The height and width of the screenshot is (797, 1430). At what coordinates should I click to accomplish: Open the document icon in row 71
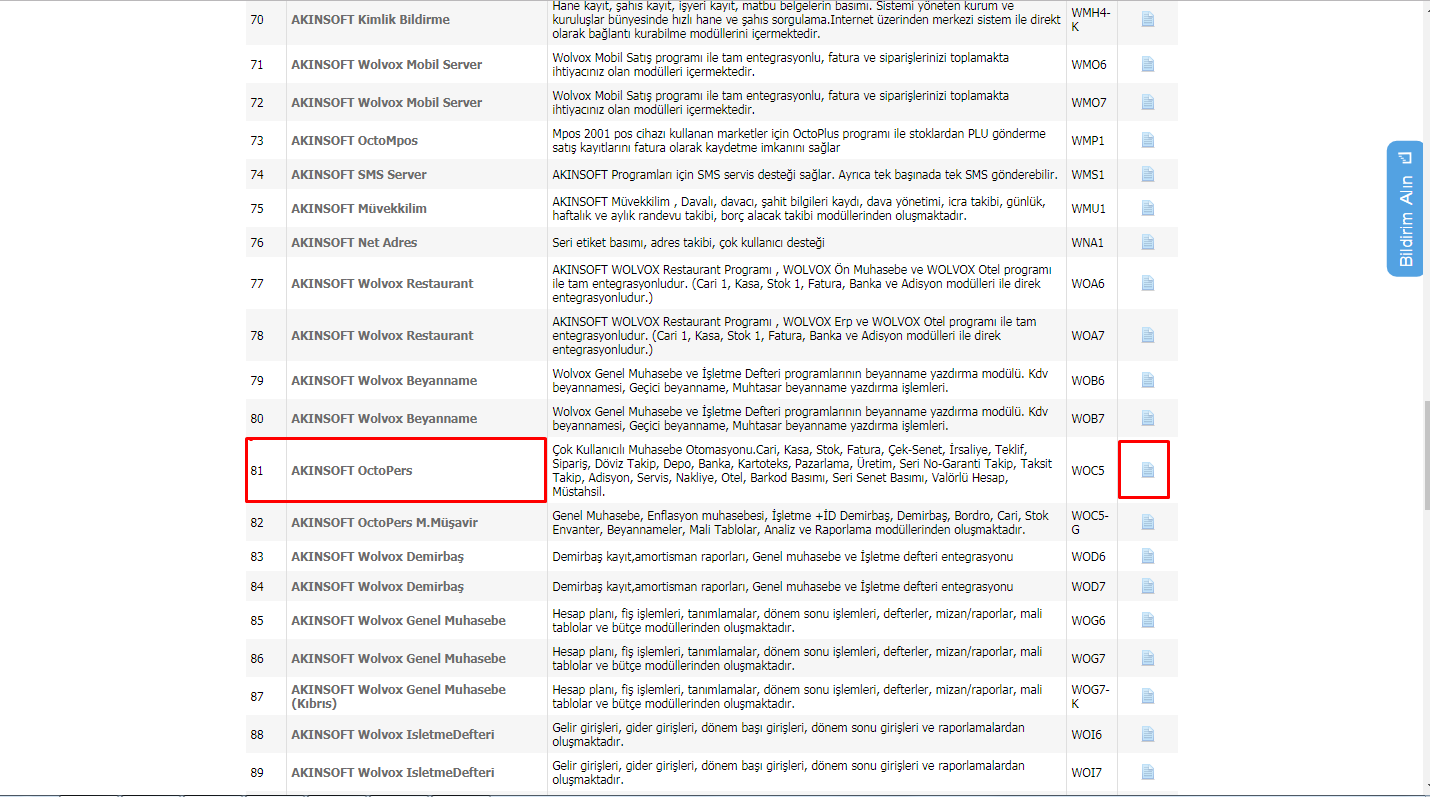1147,64
